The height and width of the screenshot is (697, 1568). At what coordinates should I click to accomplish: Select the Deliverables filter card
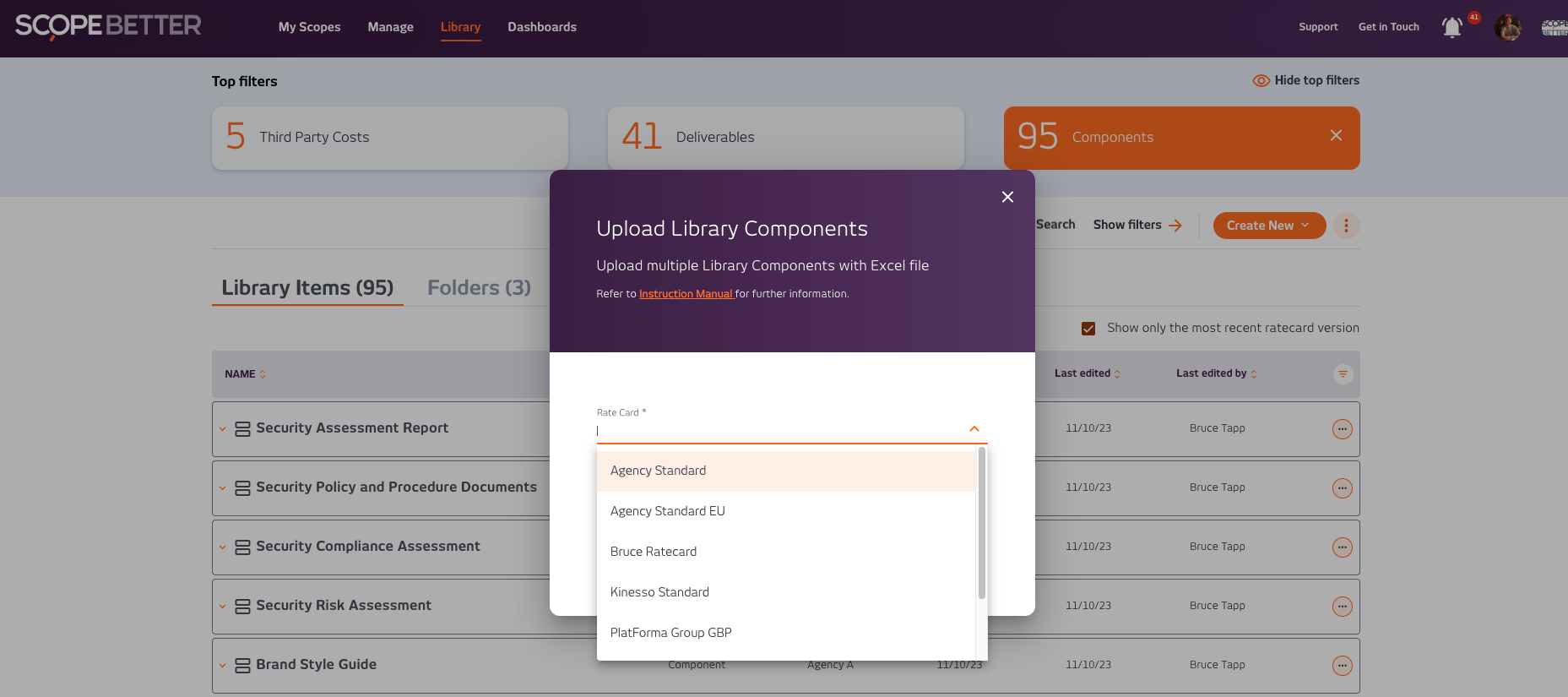coord(785,138)
